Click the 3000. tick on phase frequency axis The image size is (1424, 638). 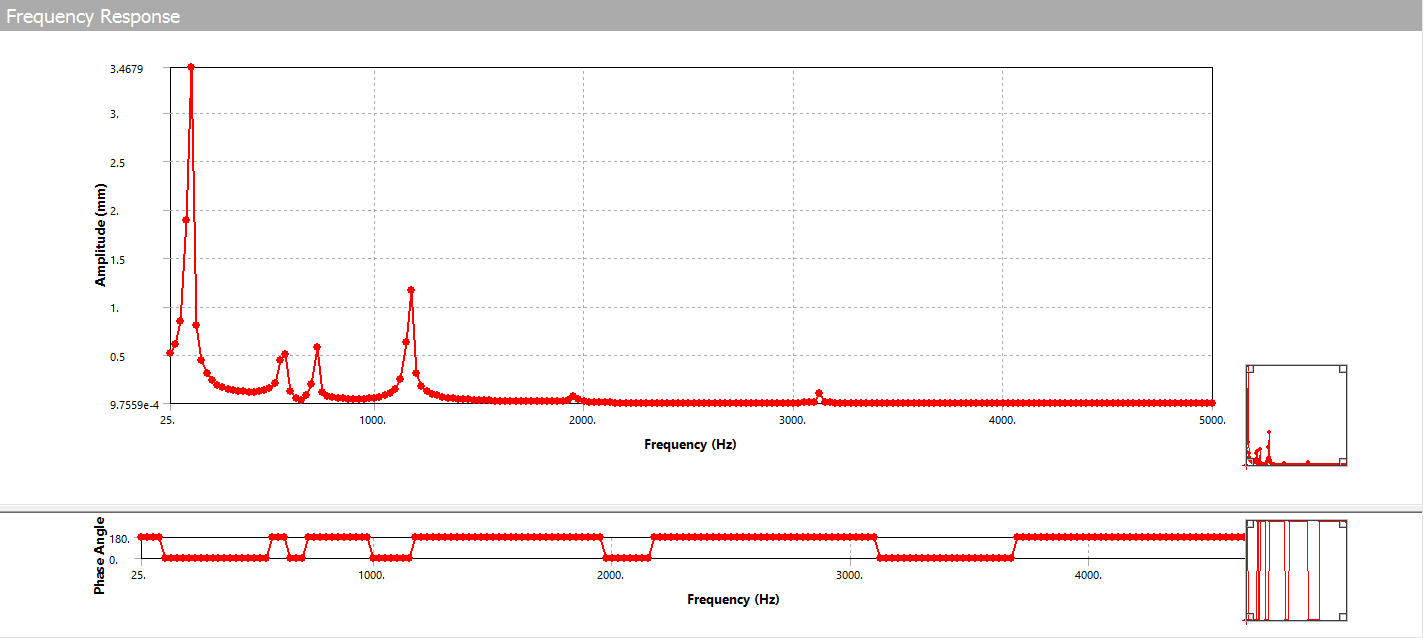849,575
